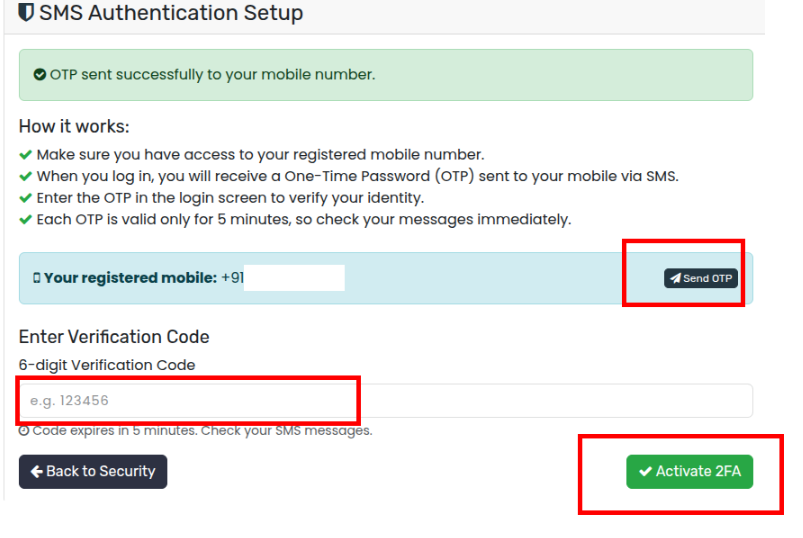Click checkmark beside "Each OTP is valid" line

(26, 219)
